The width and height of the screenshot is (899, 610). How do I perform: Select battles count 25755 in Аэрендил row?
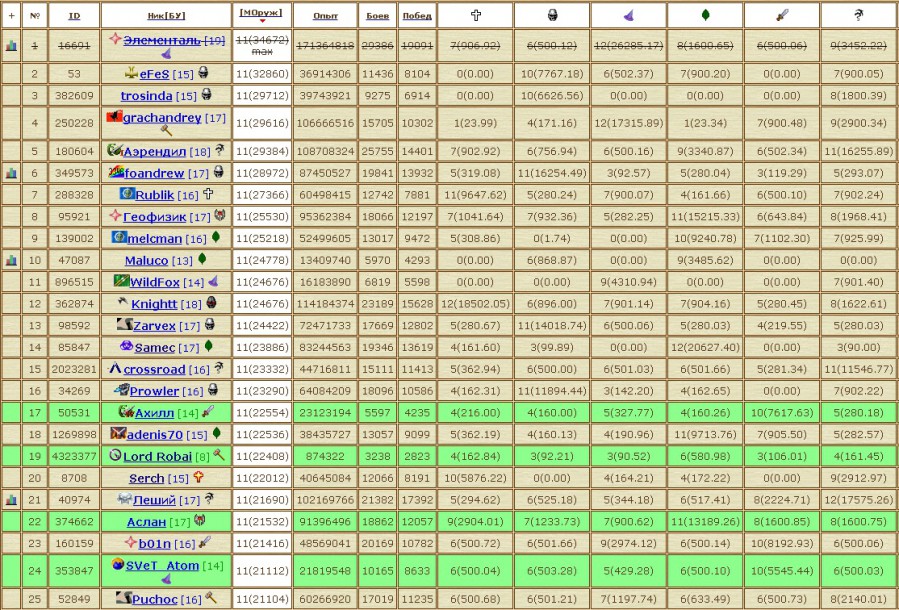click(x=377, y=152)
